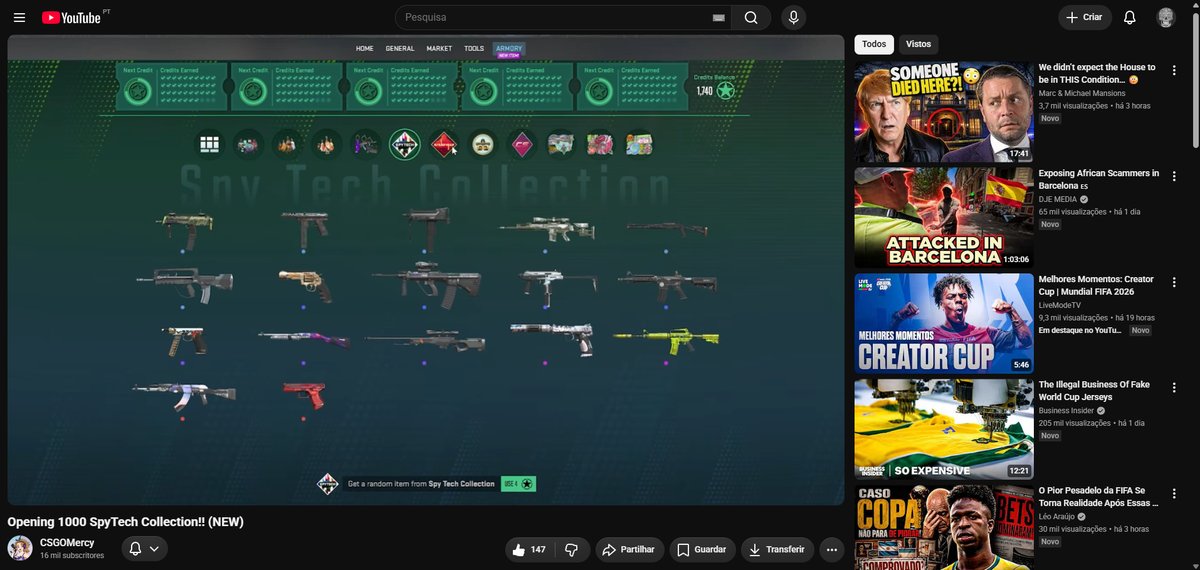The height and width of the screenshot is (570, 1200).
Task: Select the gold revolver skin
Action: pyautogui.click(x=305, y=283)
